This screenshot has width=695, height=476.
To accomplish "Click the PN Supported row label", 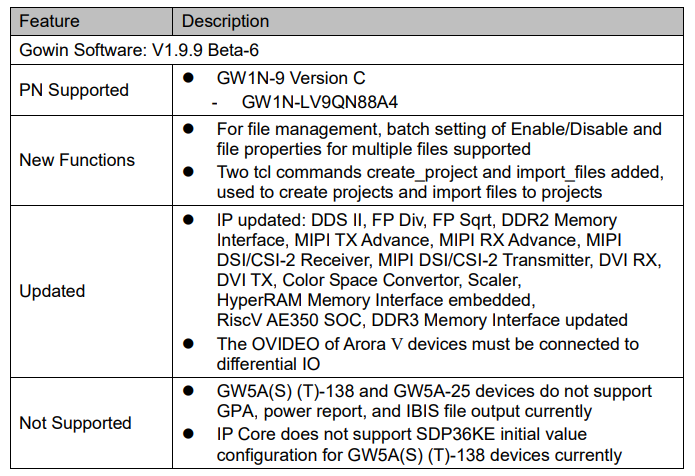I will (x=74, y=90).
